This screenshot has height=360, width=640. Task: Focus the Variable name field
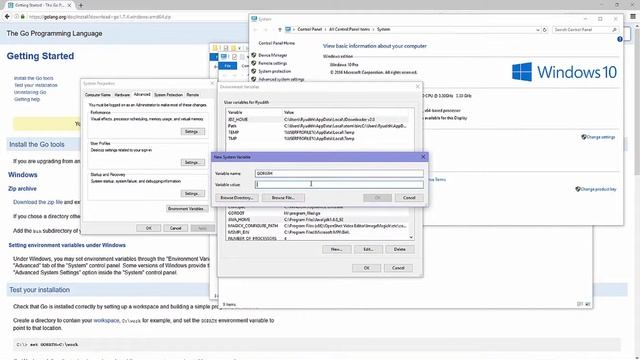[339, 173]
